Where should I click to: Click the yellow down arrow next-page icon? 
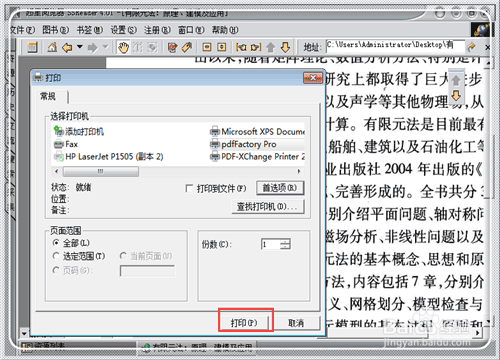[285, 48]
